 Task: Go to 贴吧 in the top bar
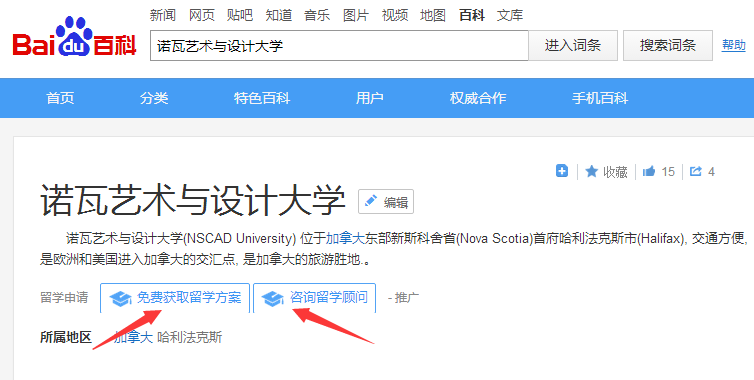(239, 15)
